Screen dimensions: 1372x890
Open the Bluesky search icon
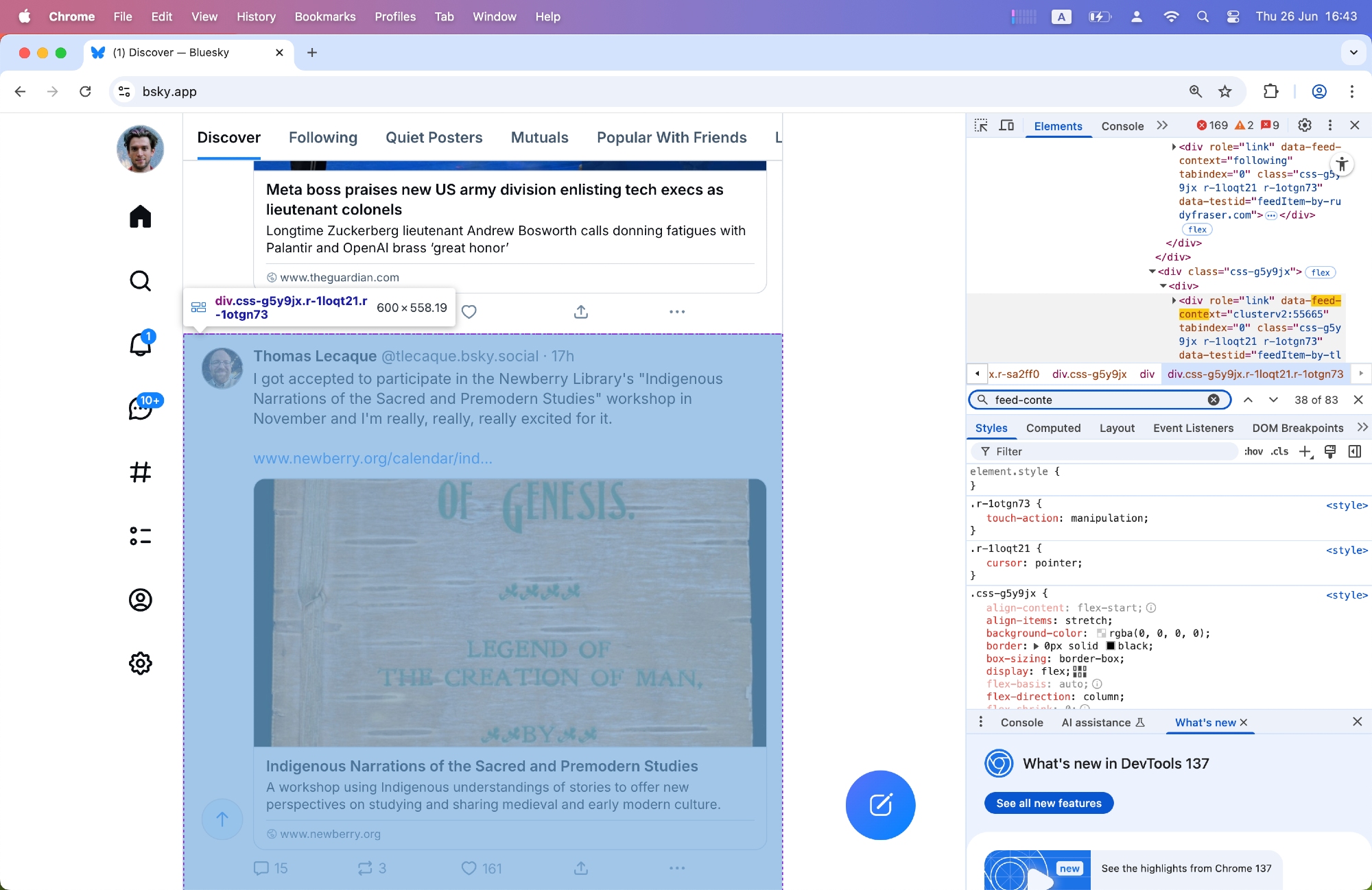(140, 280)
